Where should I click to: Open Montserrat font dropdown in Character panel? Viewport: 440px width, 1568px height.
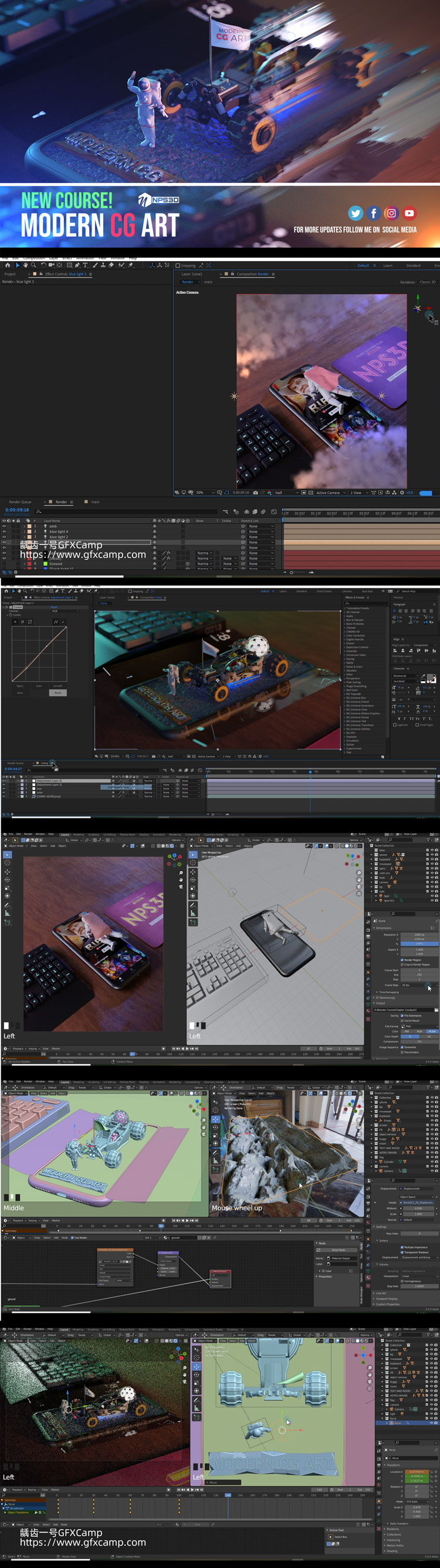(406, 676)
